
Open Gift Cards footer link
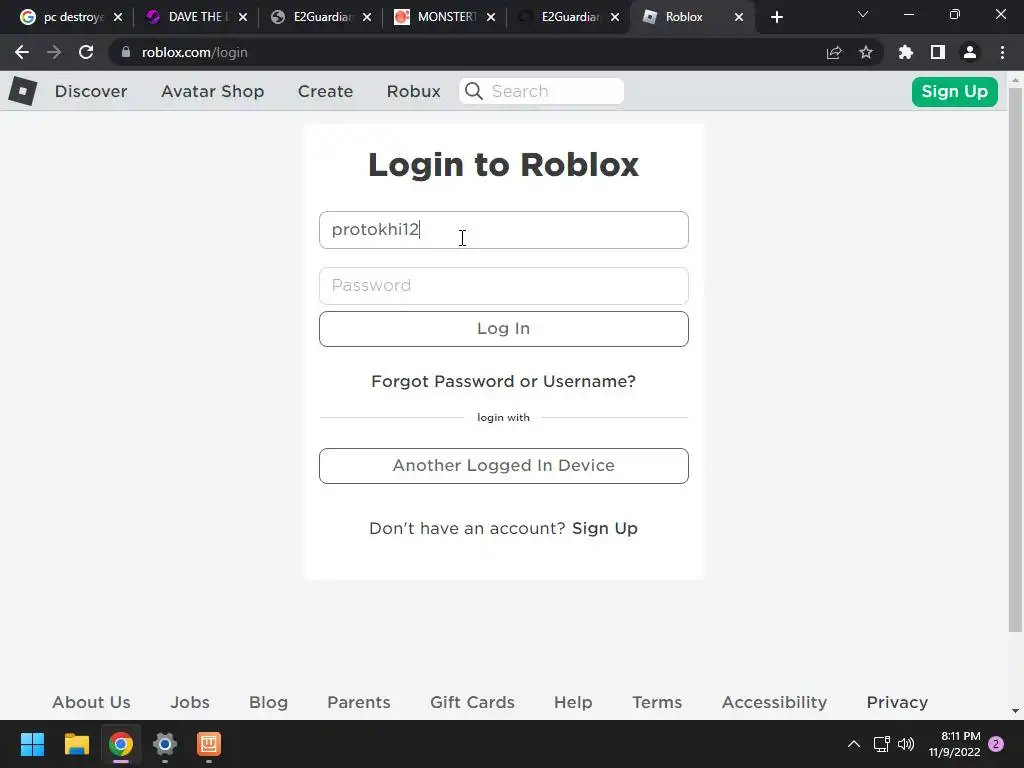472,702
